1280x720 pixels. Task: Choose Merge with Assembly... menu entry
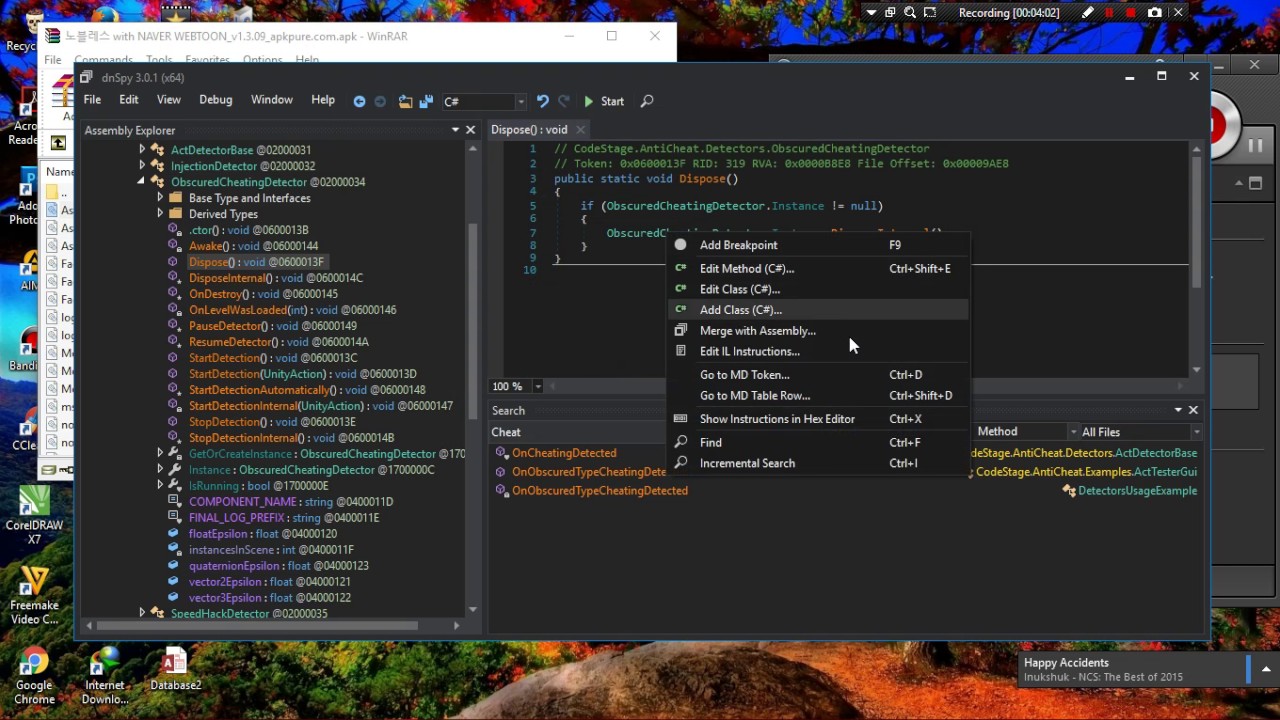(818, 331)
